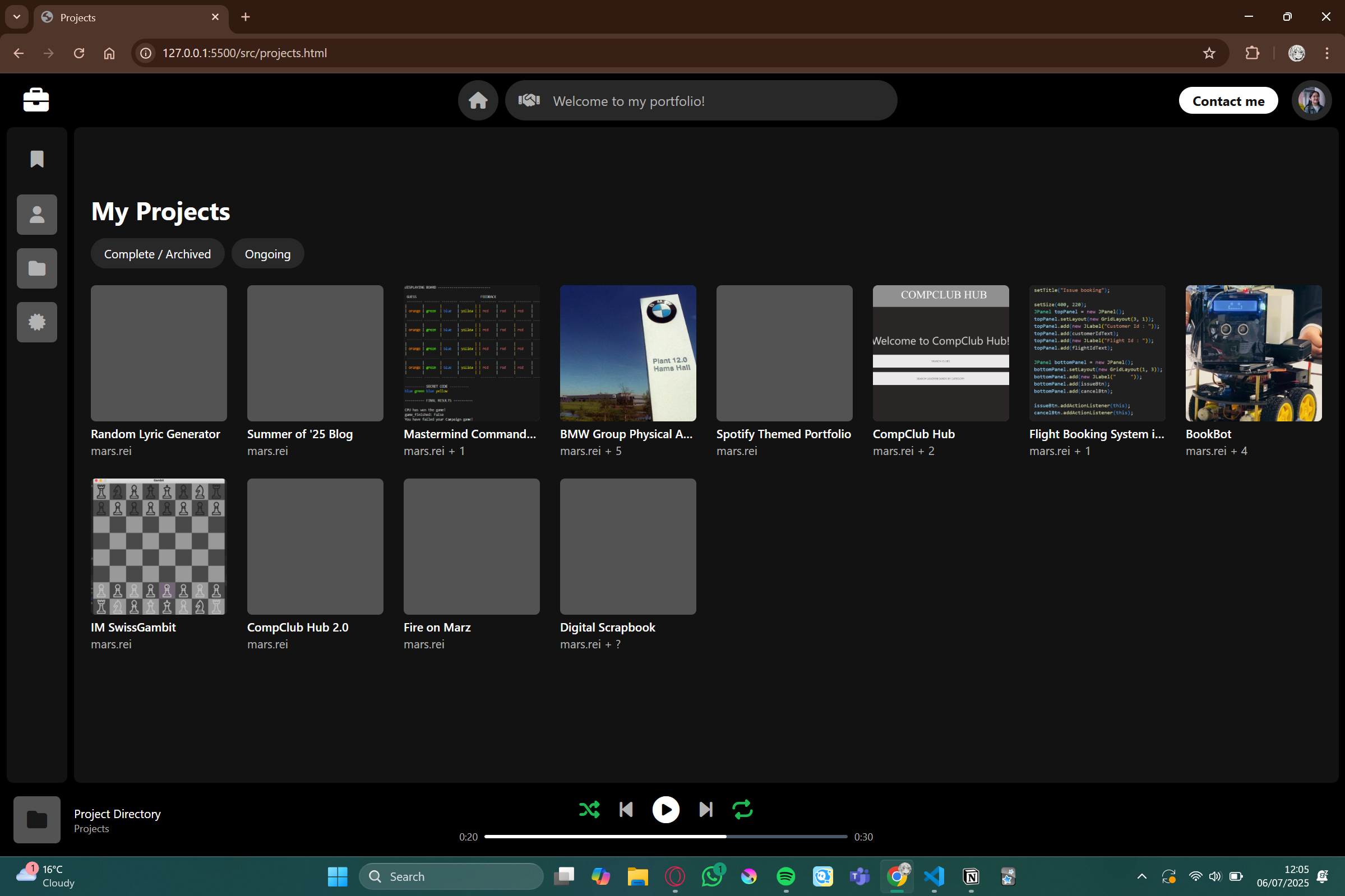
Task: Bookmark this page with star icon
Action: (1208, 53)
